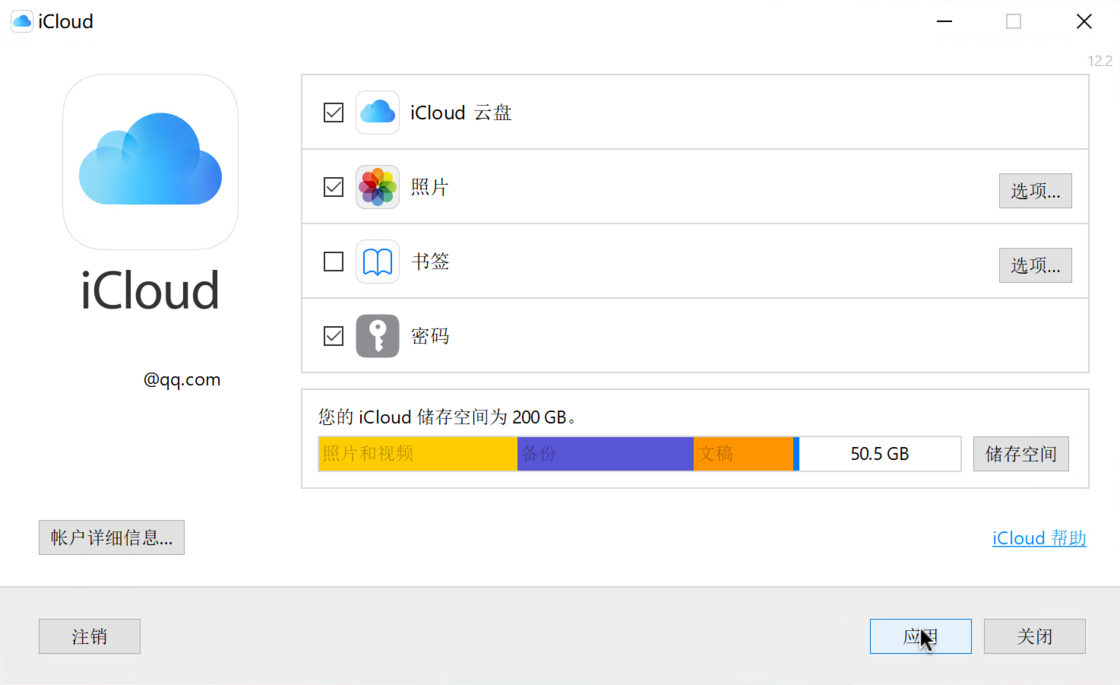Image resolution: width=1120 pixels, height=685 pixels.
Task: Click the 储存空间 button
Action: 1020,453
